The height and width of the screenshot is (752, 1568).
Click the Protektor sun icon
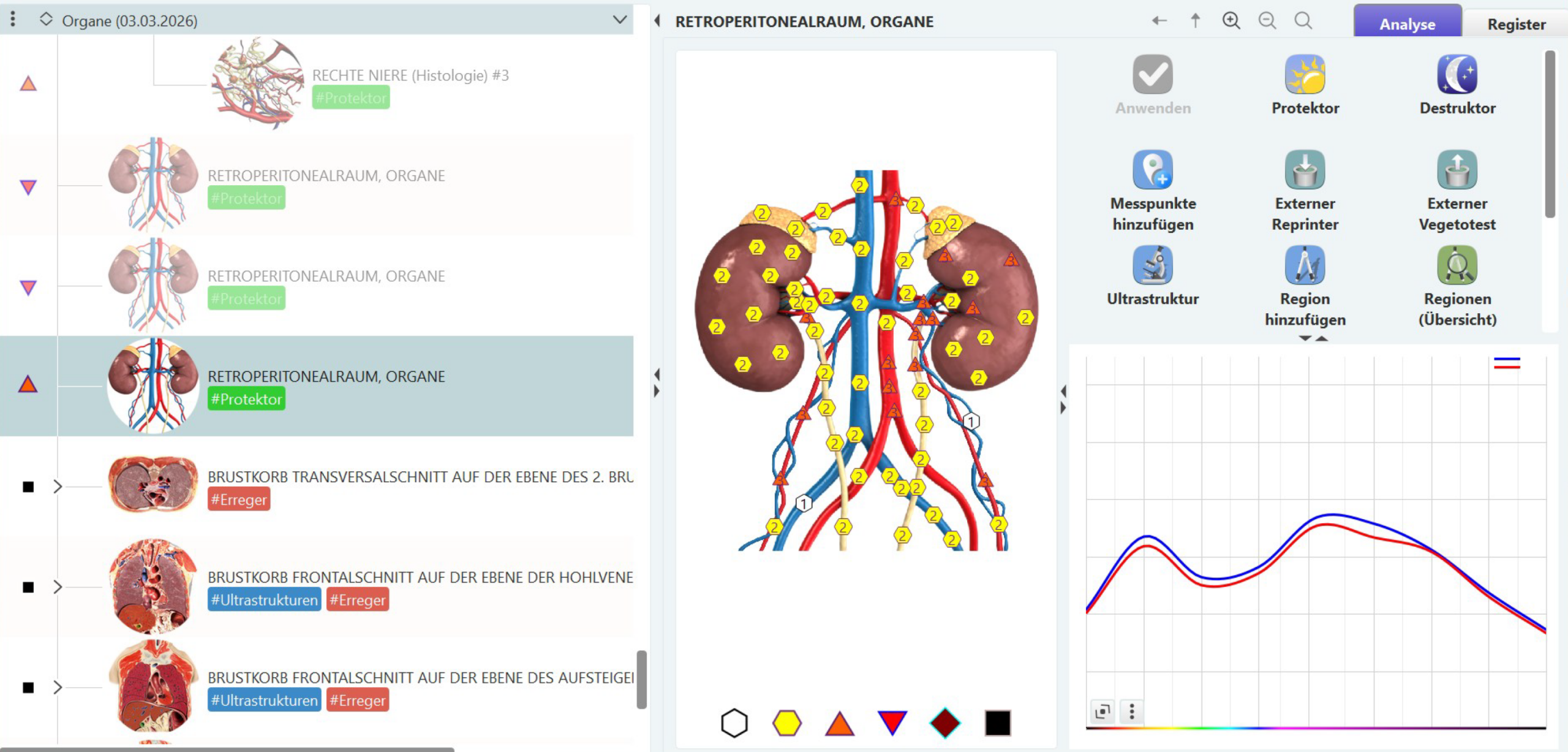[1305, 75]
